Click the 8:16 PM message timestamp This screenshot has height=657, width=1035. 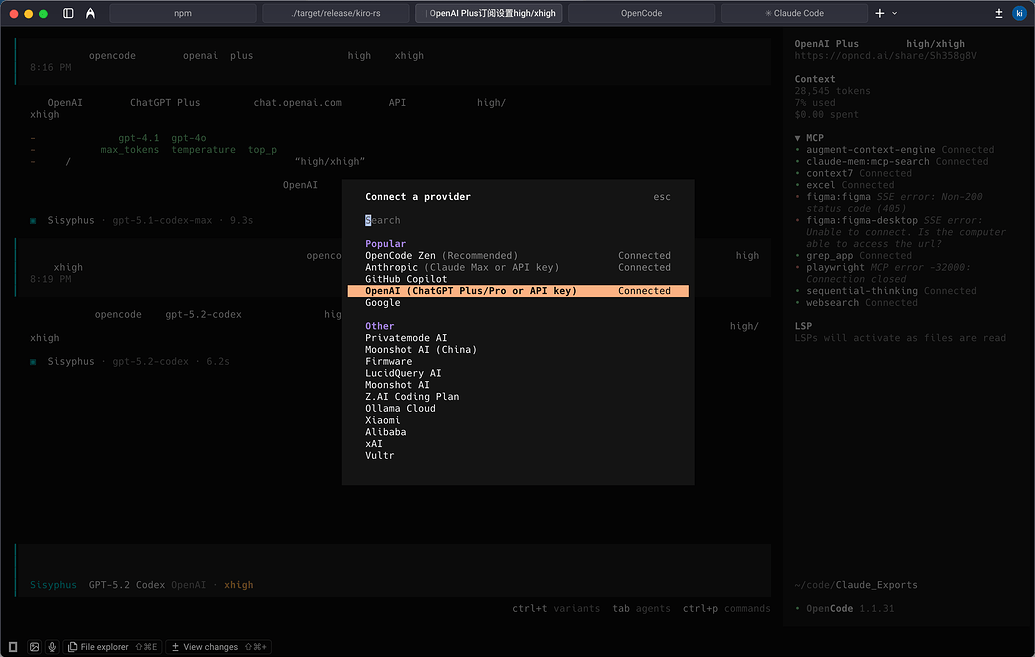pos(50,67)
